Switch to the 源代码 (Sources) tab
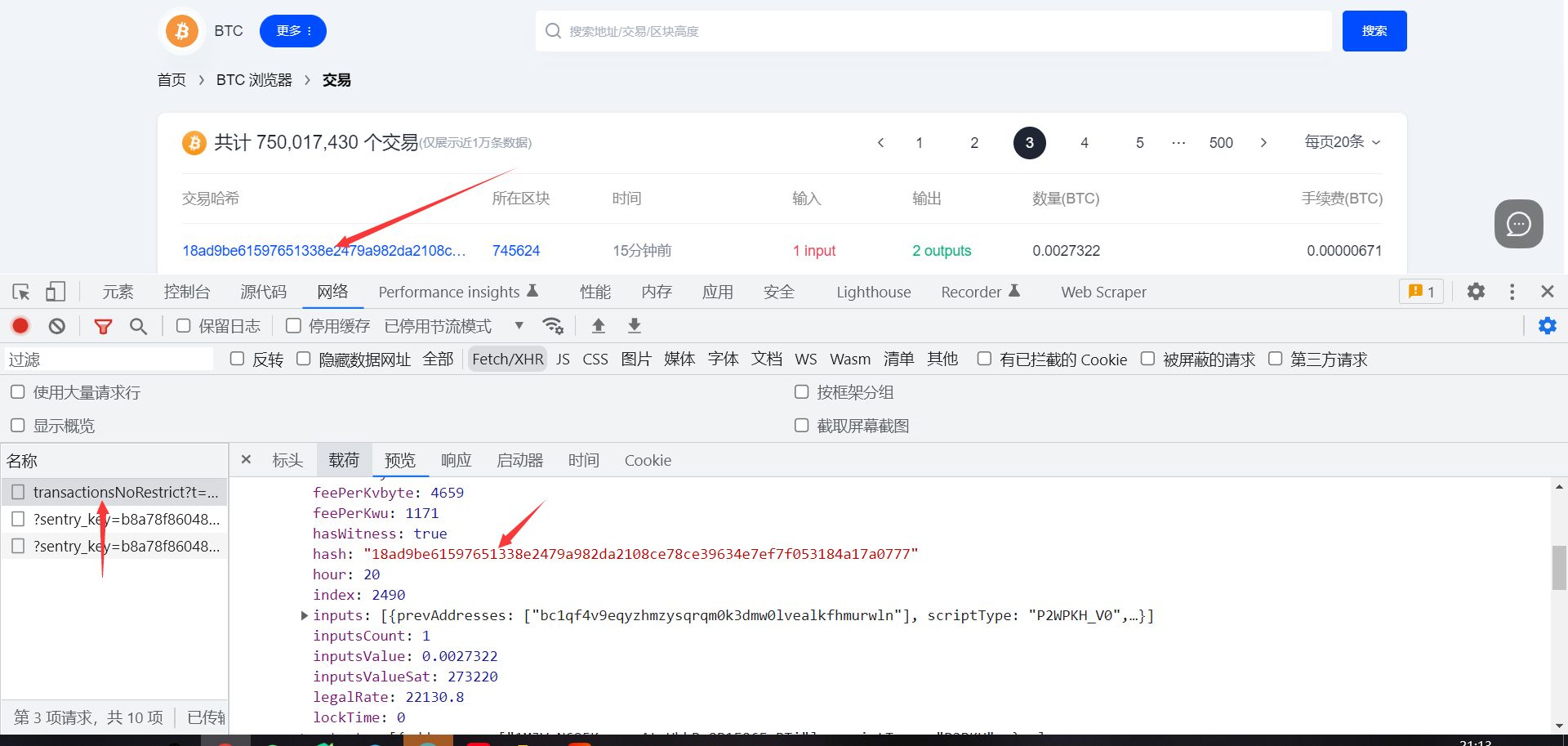Image resolution: width=1568 pixels, height=746 pixels. point(263,292)
